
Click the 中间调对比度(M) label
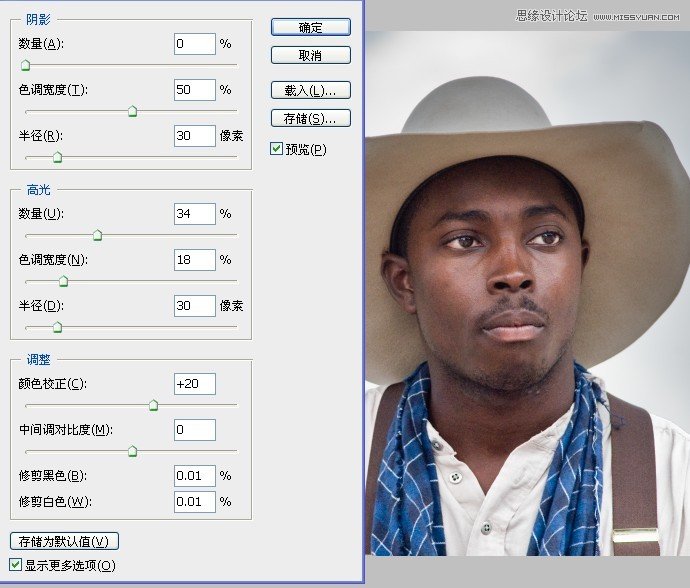pyautogui.click(x=66, y=430)
